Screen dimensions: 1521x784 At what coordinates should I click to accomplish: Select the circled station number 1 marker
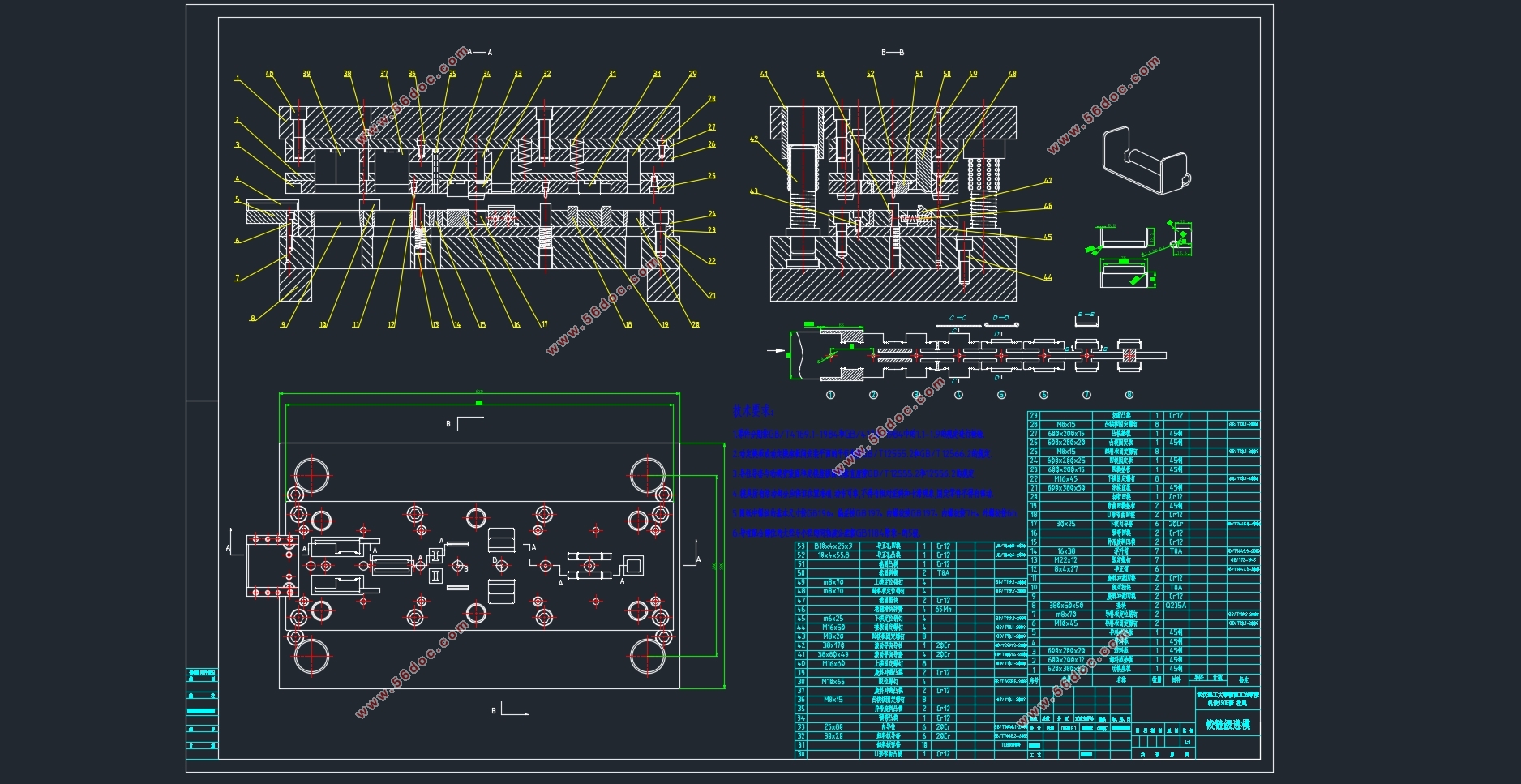click(x=830, y=395)
